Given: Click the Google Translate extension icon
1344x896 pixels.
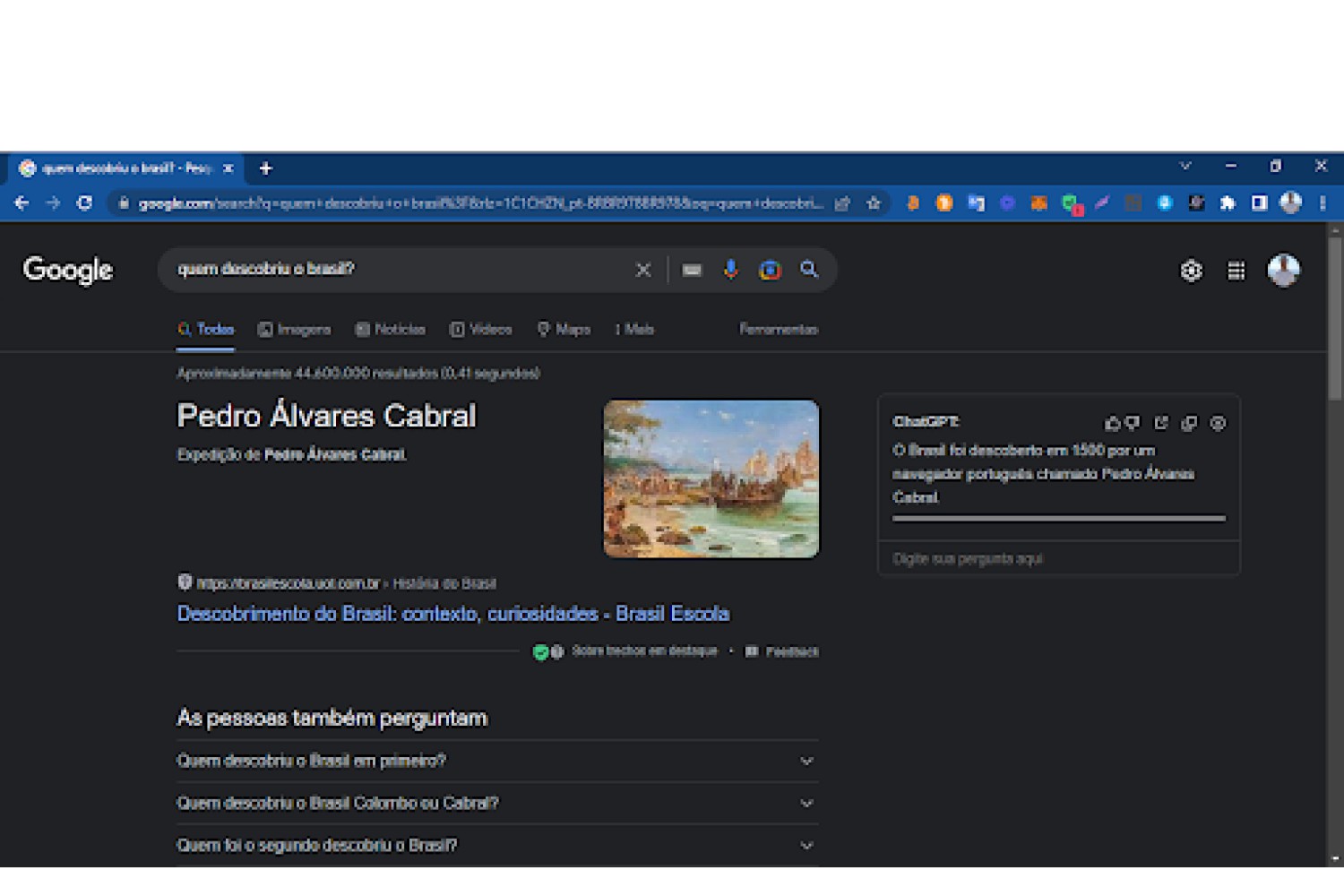Looking at the screenshot, I should tap(976, 203).
